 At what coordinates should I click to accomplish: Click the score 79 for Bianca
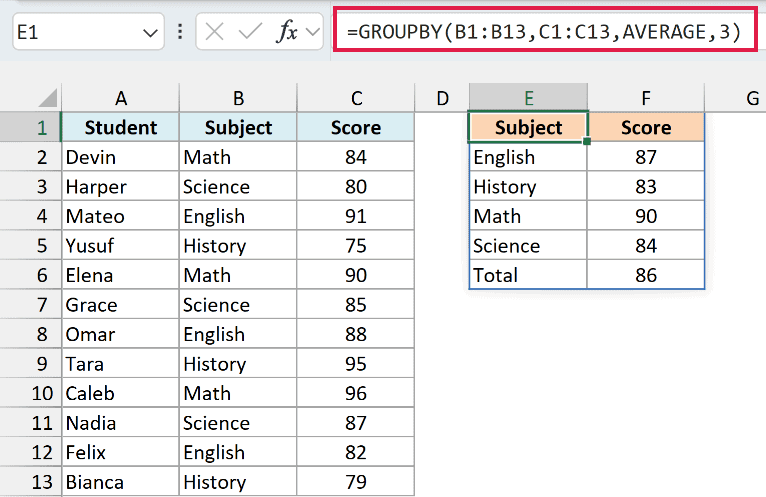[356, 482]
